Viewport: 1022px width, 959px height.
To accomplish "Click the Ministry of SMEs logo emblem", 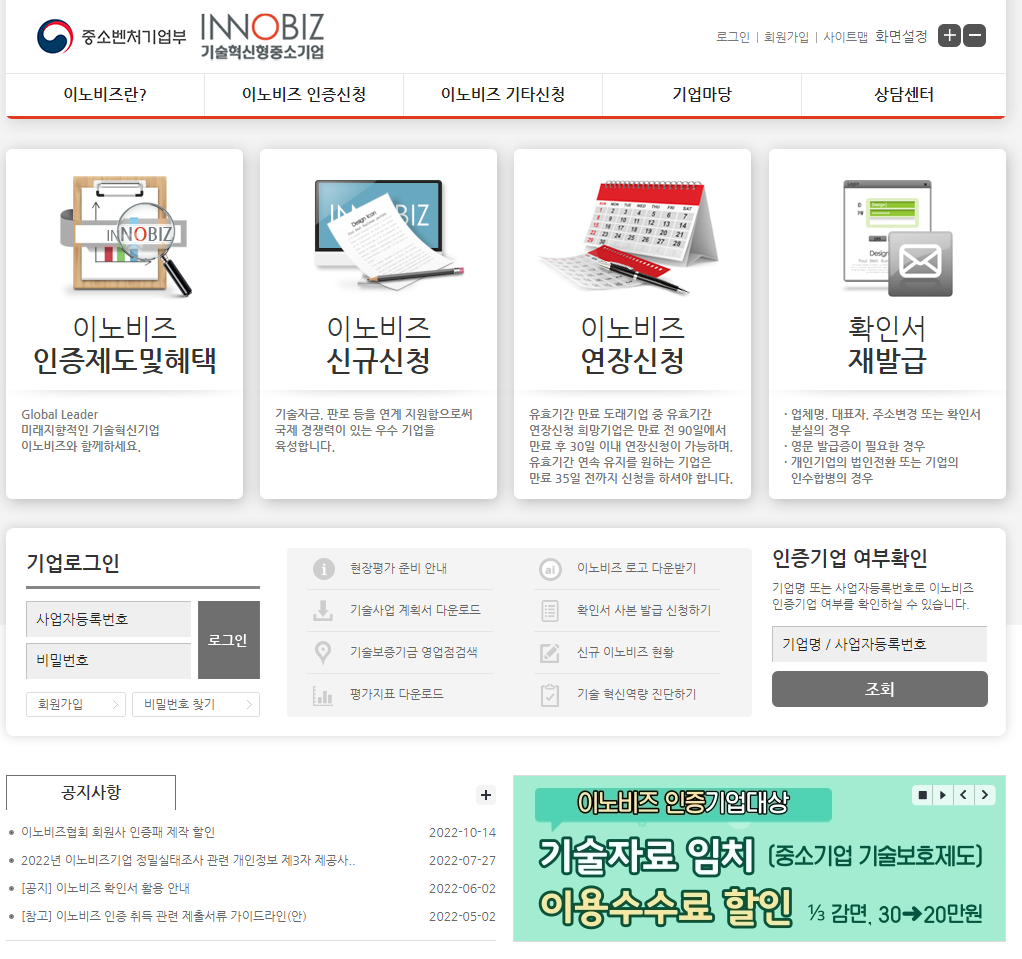I will pyautogui.click(x=55, y=37).
